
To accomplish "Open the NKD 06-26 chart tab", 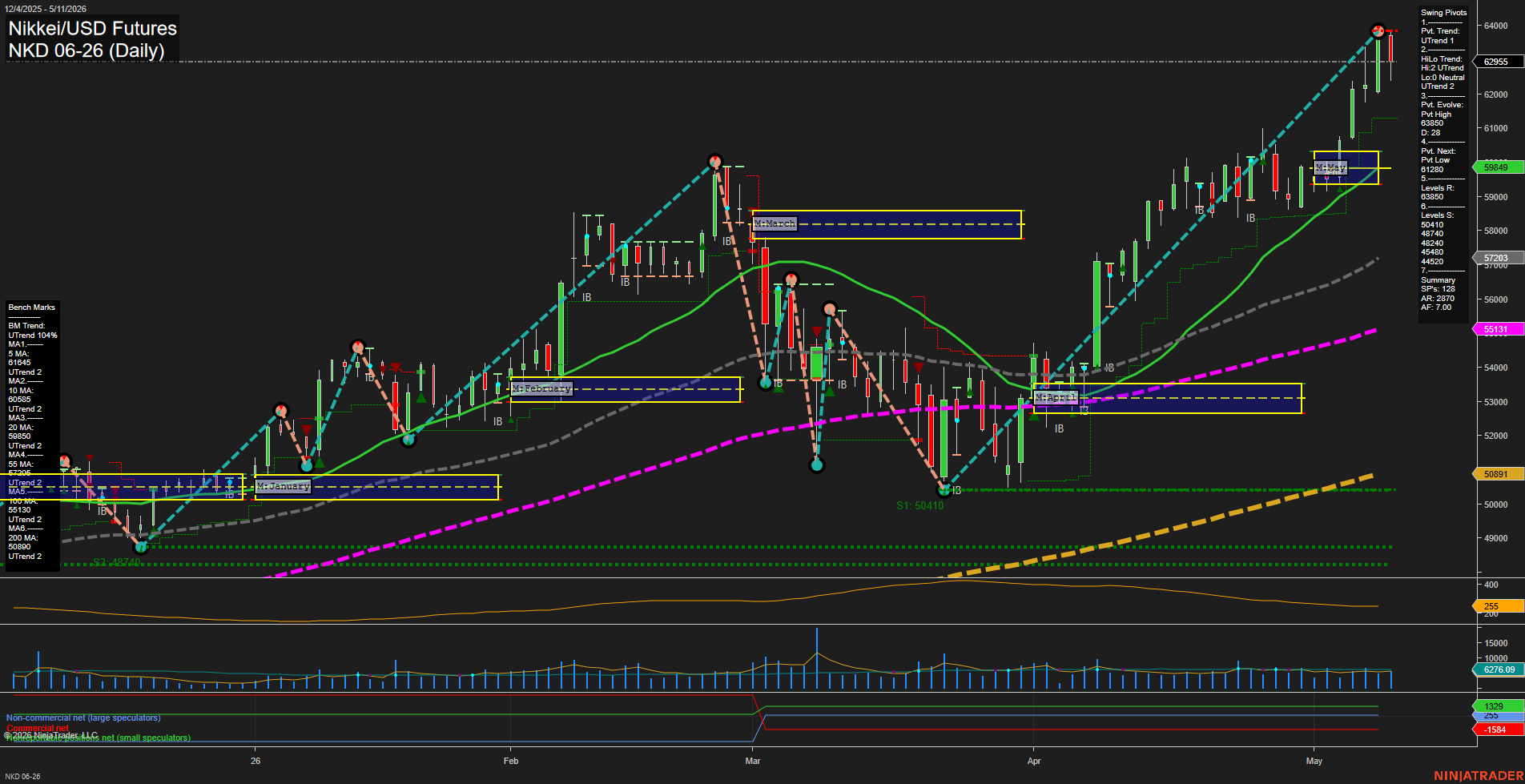I will pos(22,776).
